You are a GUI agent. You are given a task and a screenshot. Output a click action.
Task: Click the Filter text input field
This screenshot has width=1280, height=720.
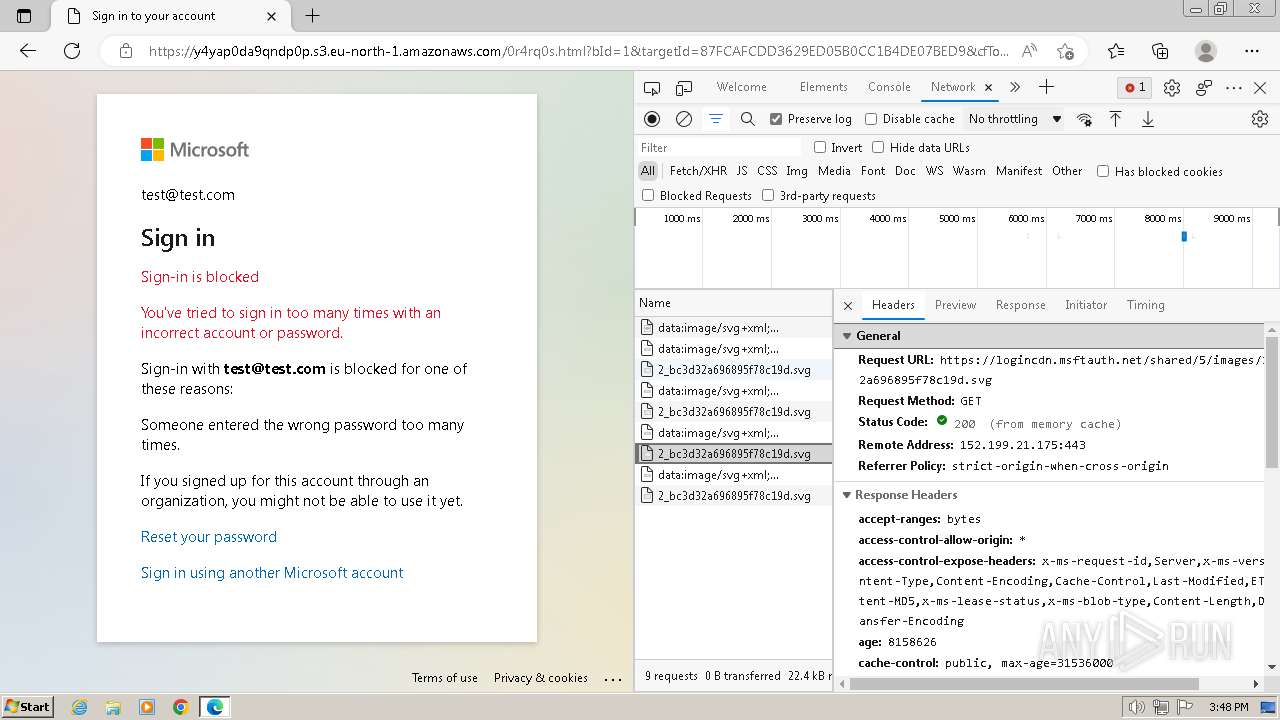coord(720,147)
